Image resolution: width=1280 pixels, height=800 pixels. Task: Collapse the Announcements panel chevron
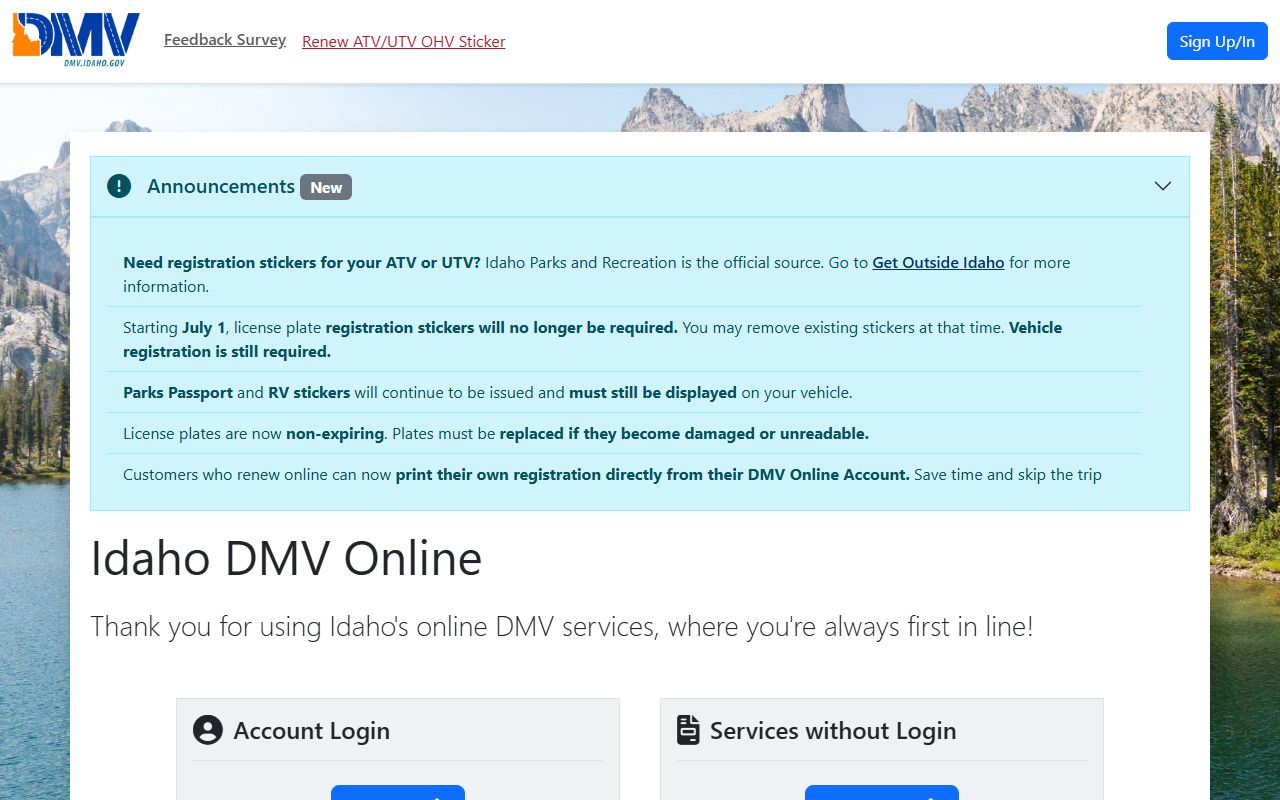click(1163, 186)
